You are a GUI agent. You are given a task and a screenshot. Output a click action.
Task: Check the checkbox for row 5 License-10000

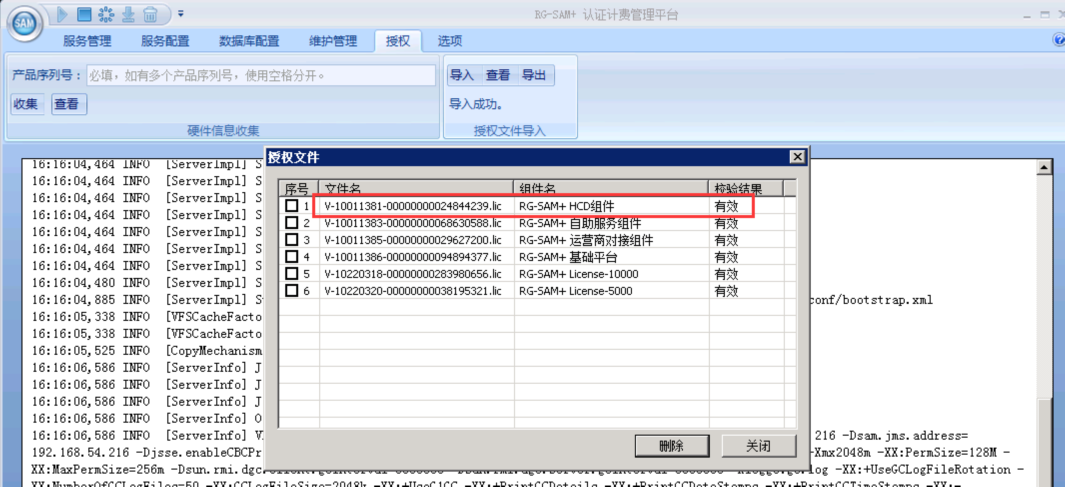(x=292, y=274)
